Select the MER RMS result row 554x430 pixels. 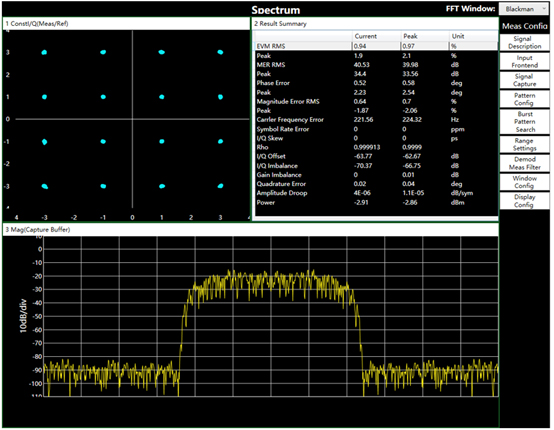pyautogui.click(x=376, y=65)
